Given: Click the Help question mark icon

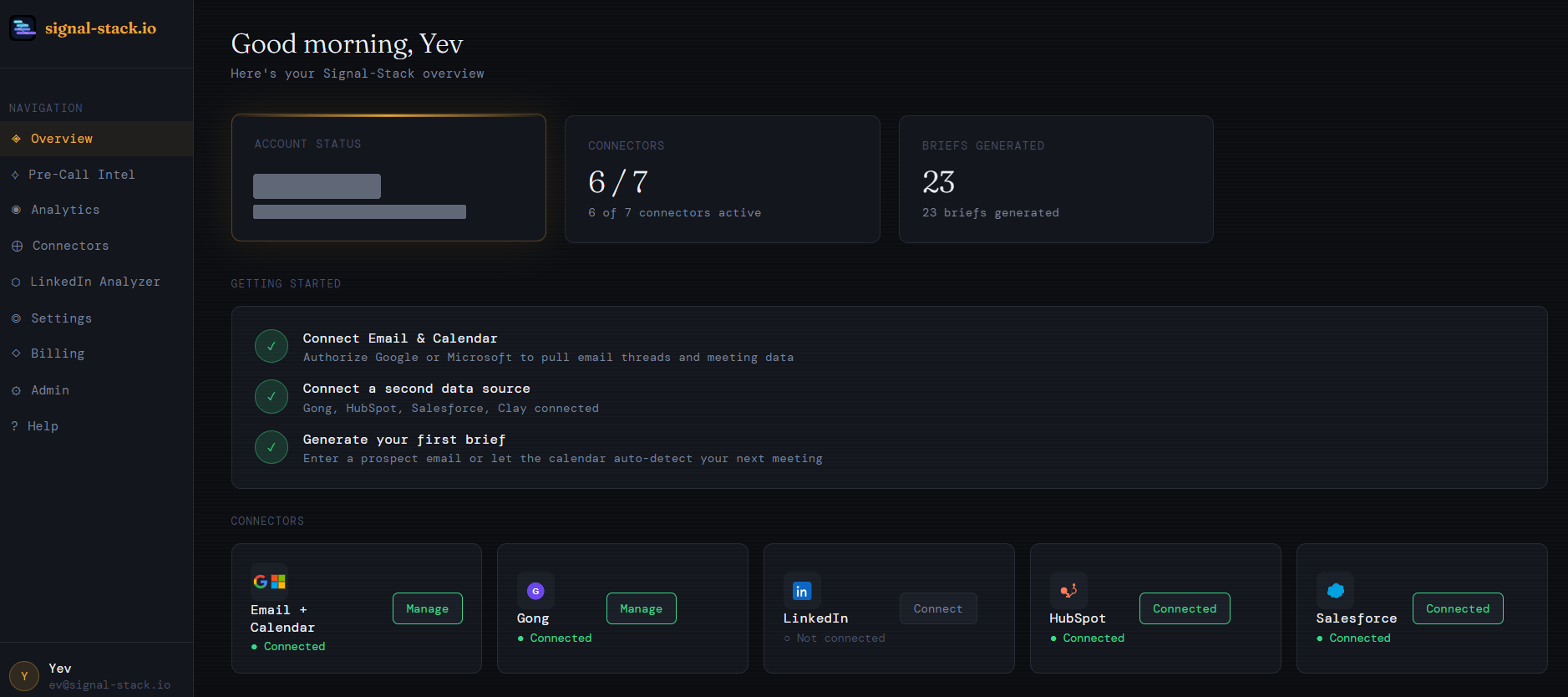Looking at the screenshot, I should (14, 426).
